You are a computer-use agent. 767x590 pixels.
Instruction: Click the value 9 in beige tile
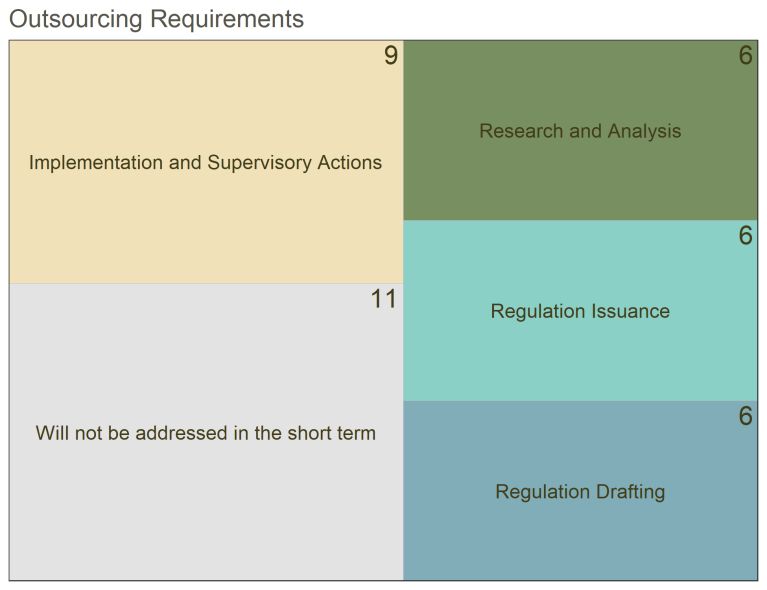[390, 55]
